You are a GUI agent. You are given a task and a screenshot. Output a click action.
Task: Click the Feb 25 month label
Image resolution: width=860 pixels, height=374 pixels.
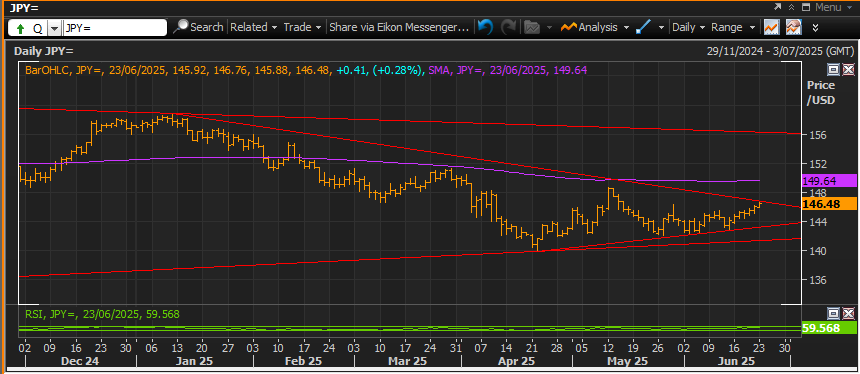tap(303, 361)
